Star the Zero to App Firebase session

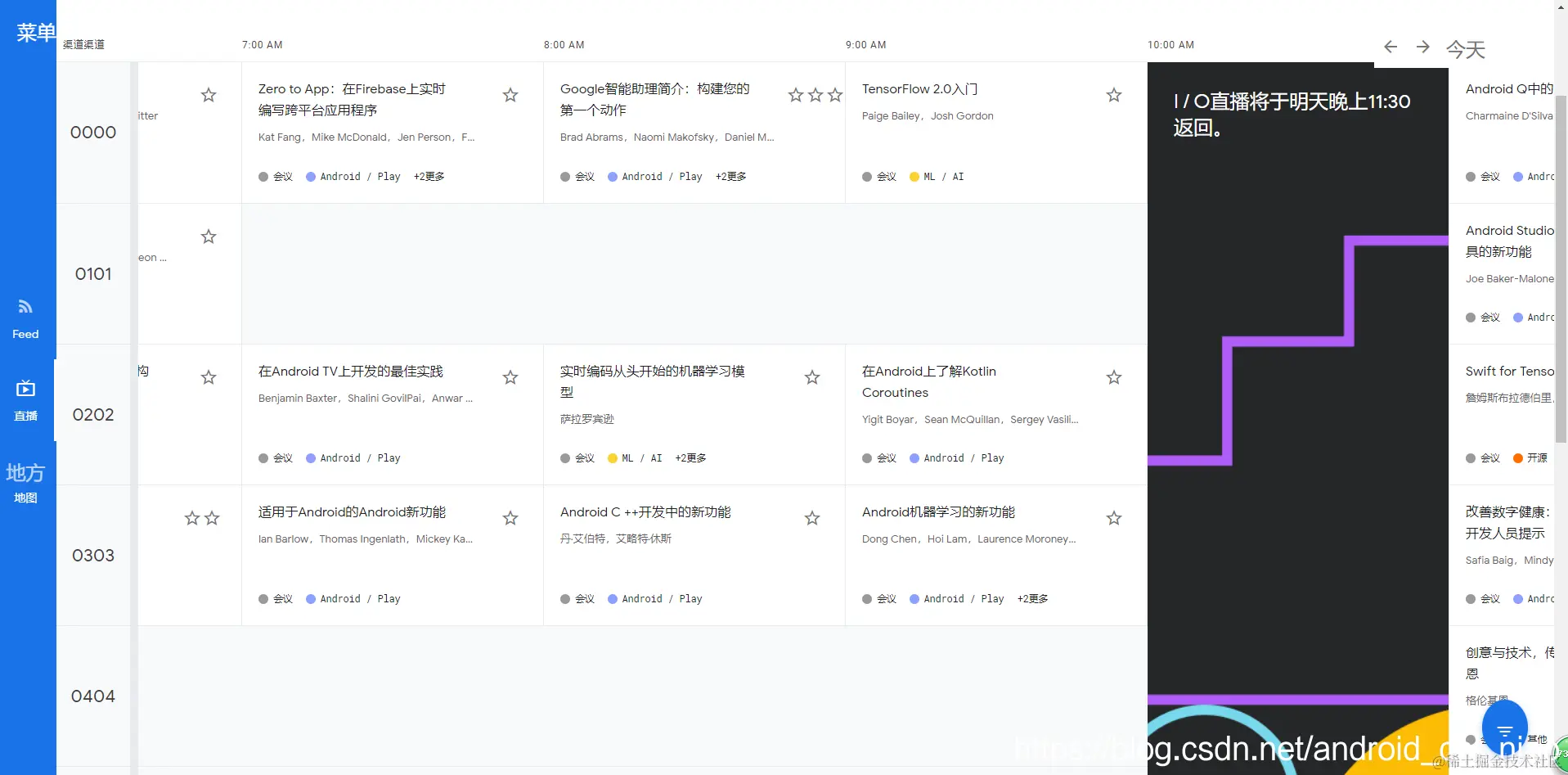click(510, 95)
